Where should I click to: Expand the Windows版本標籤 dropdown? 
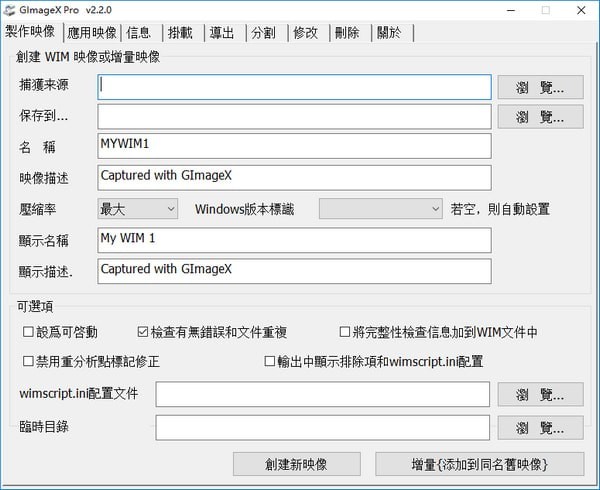[380, 209]
